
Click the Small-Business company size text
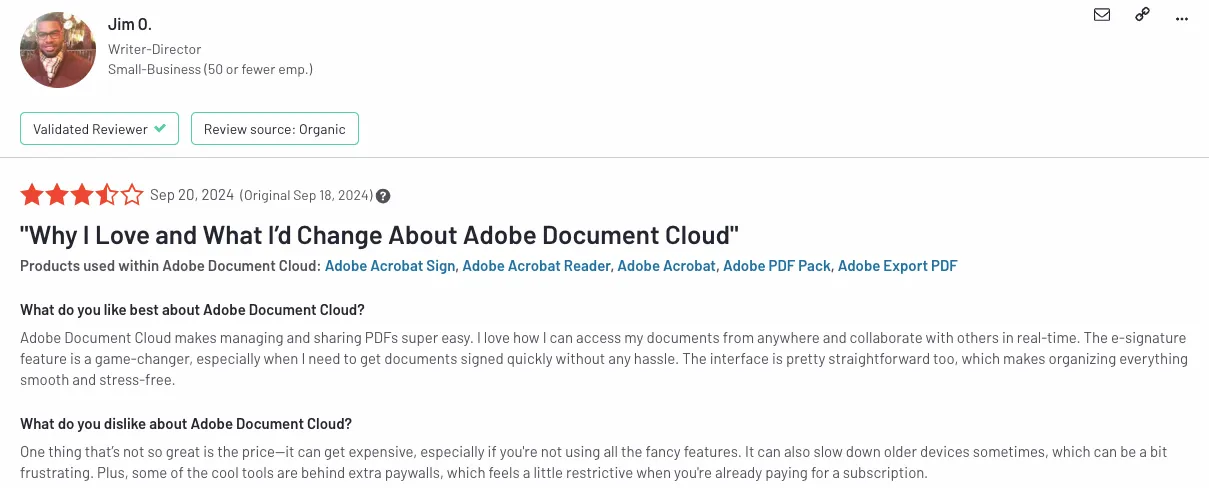[210, 69]
